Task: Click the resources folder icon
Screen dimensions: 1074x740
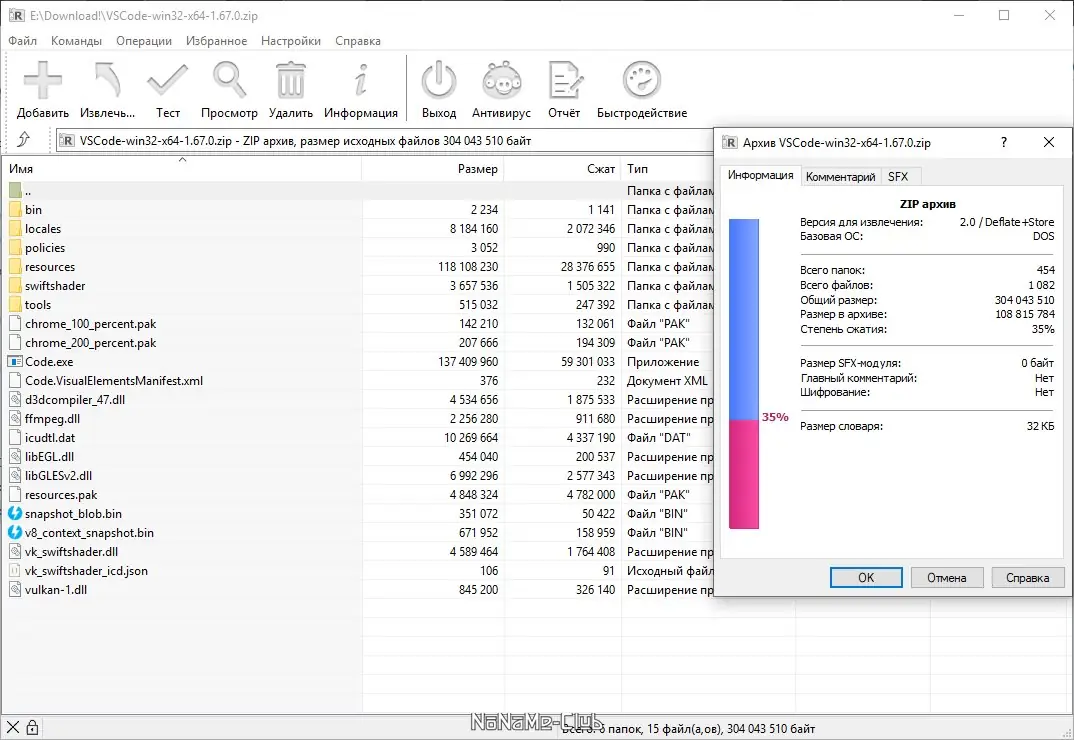Action: pos(16,267)
